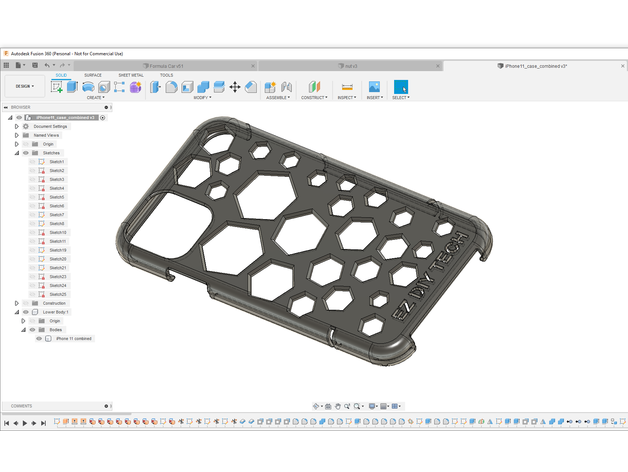Open the MODIFY dropdown menu

202,97
